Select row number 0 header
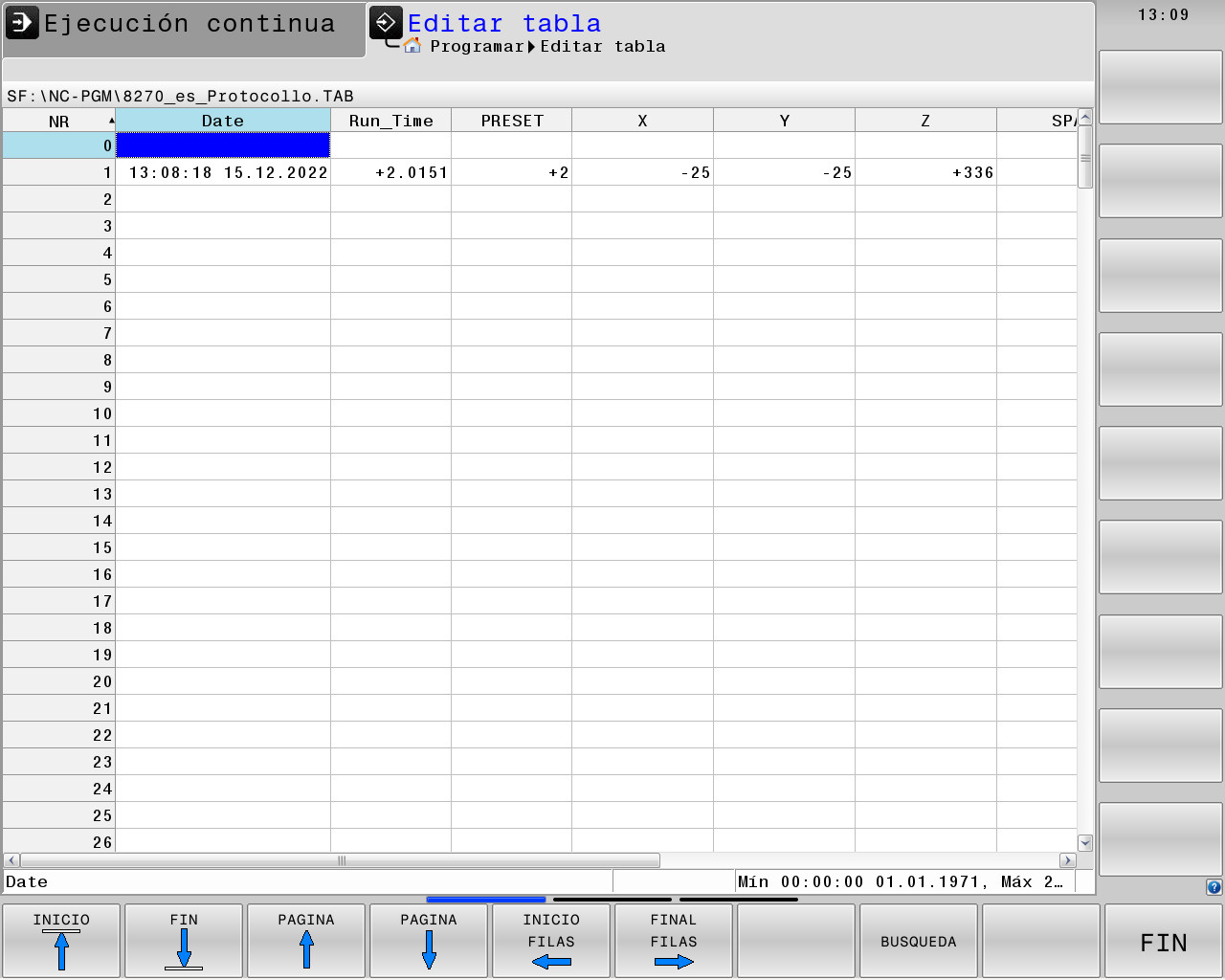 coord(59,145)
